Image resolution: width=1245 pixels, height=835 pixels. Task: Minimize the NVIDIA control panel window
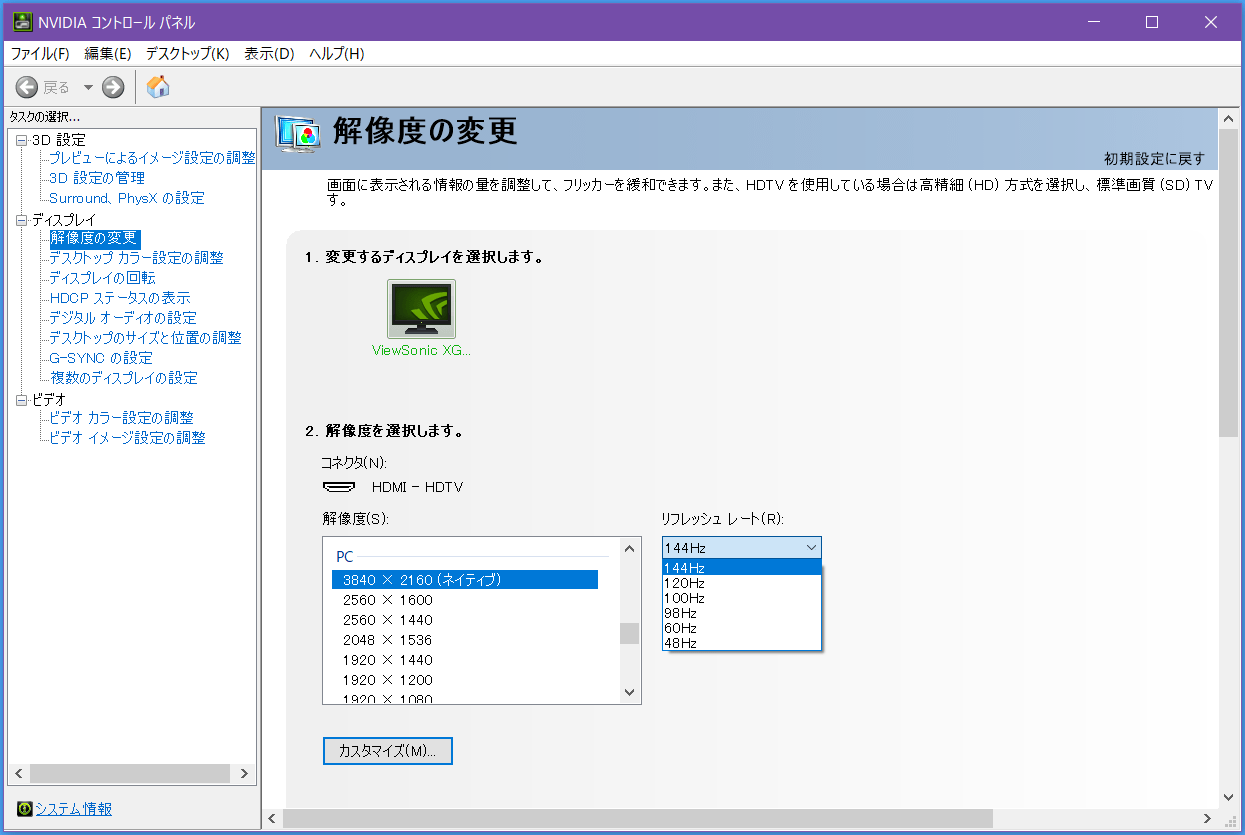tap(1094, 22)
